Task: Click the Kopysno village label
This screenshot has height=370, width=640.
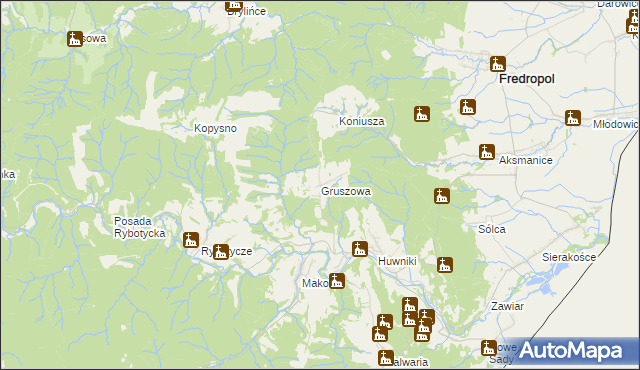Action: pos(215,129)
